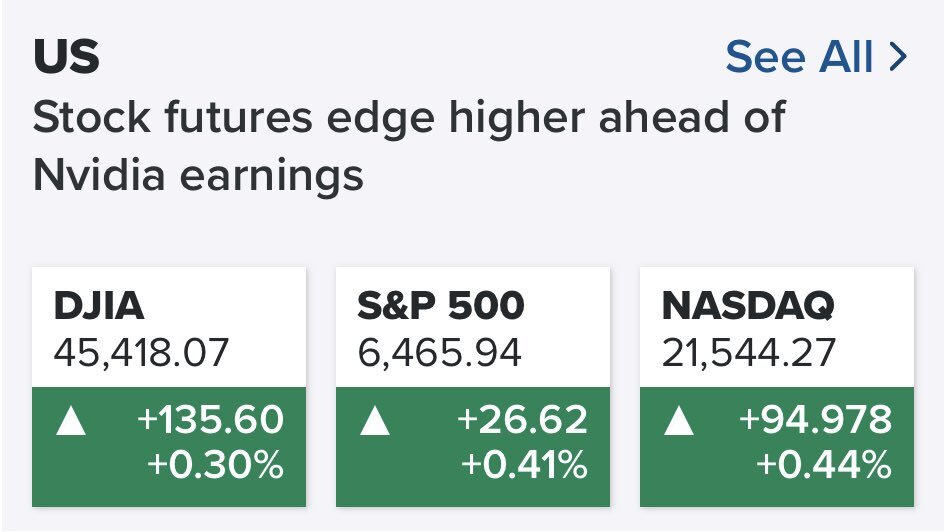The width and height of the screenshot is (946, 532).
Task: Click the NASDAQ up arrow indicator
Action: tap(678, 421)
